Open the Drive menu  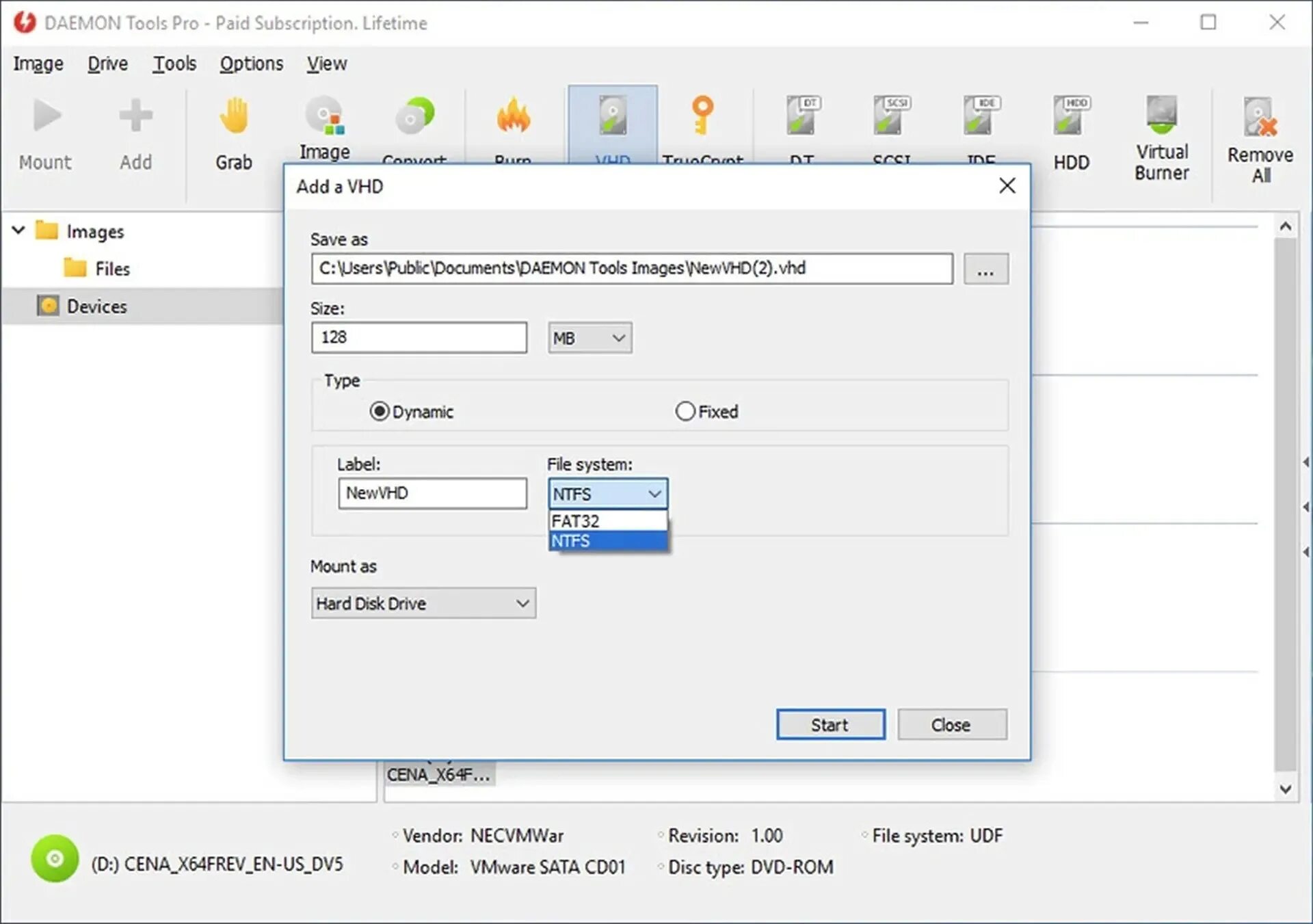[107, 64]
